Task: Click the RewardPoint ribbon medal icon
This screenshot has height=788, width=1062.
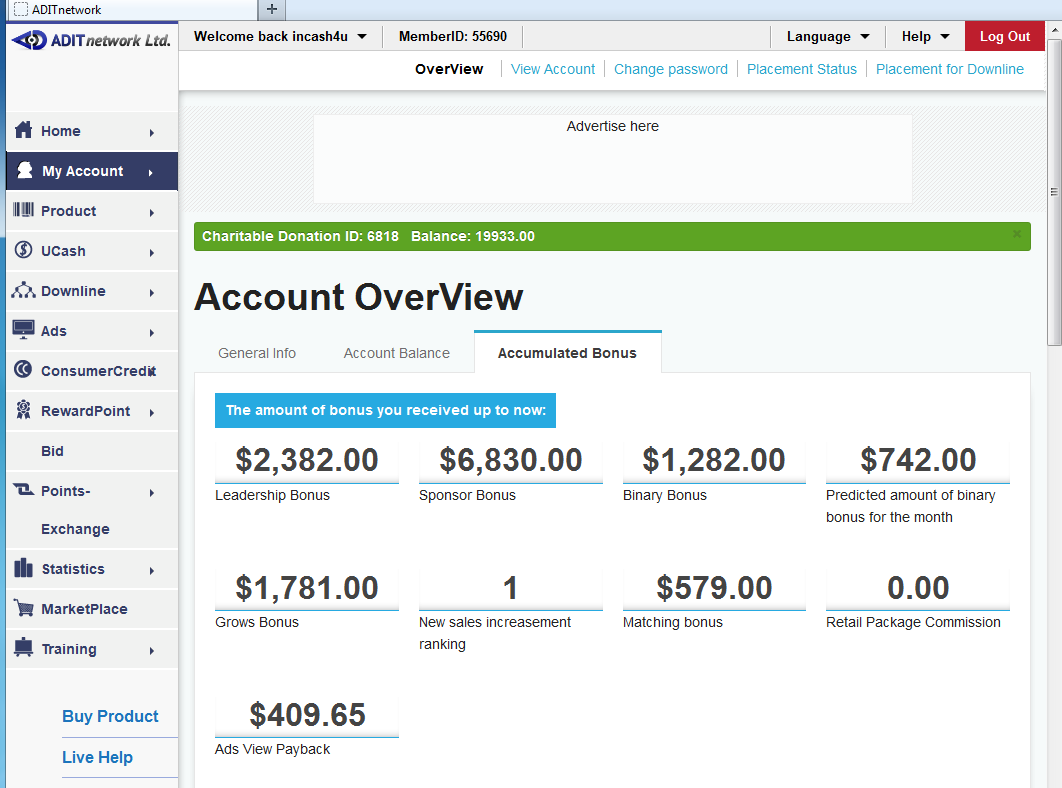Action: (23, 409)
